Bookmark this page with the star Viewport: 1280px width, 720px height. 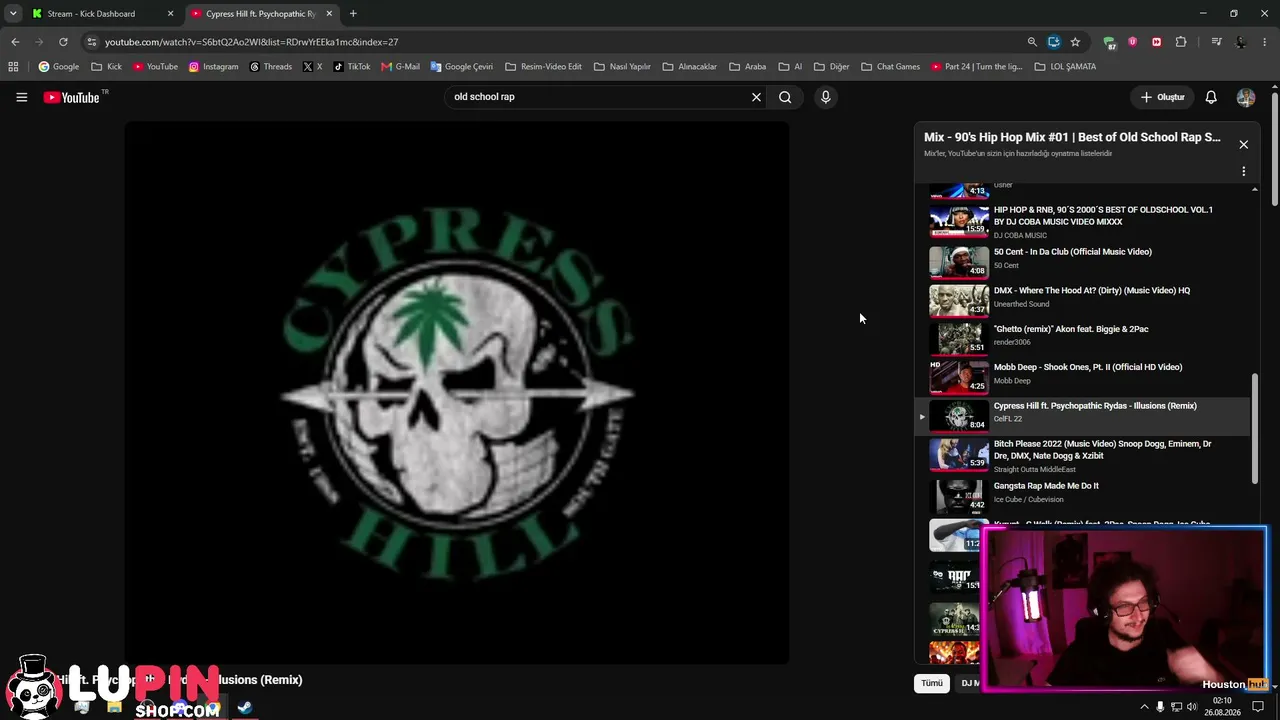point(1075,42)
